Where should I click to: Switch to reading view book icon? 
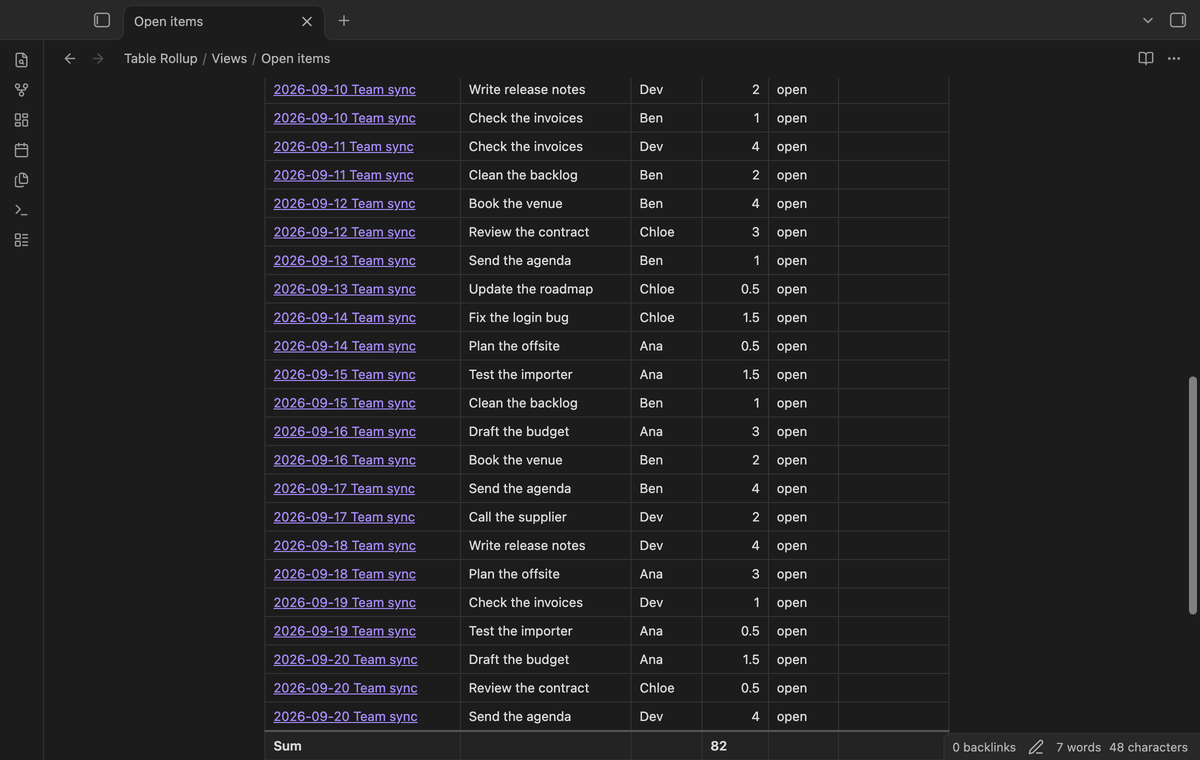click(x=1146, y=58)
